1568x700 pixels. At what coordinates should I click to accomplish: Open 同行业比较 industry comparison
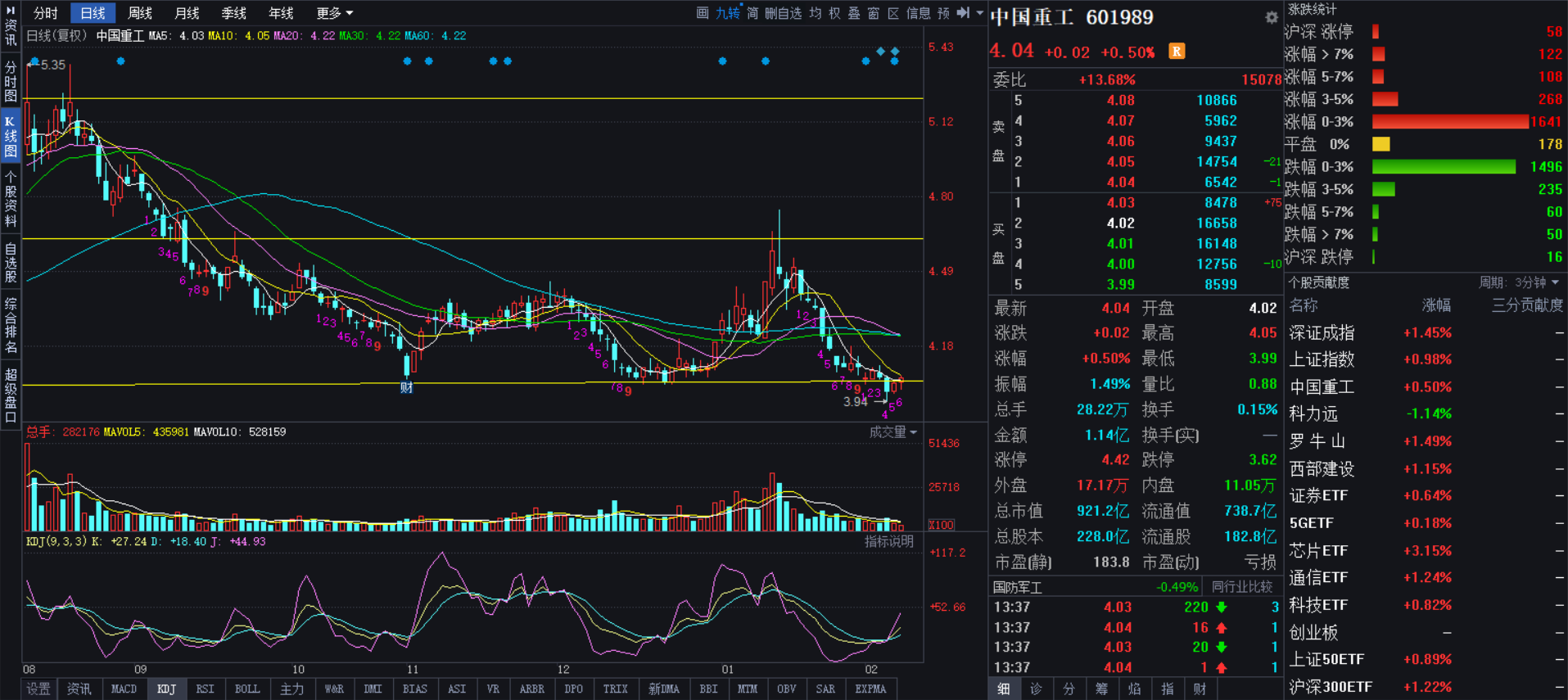(x=1241, y=587)
